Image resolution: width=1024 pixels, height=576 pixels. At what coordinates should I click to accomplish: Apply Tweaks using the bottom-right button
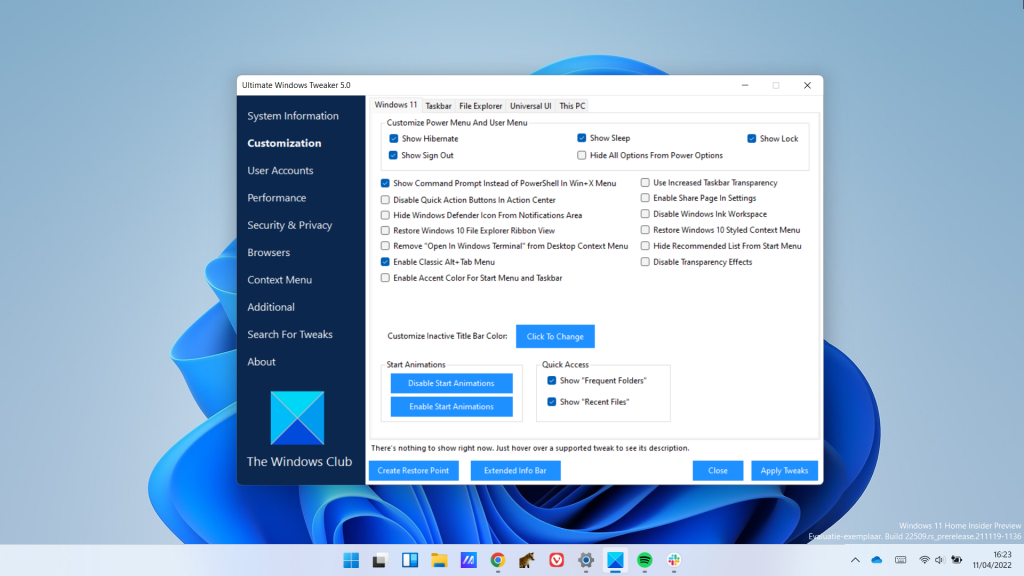pyautogui.click(x=784, y=470)
